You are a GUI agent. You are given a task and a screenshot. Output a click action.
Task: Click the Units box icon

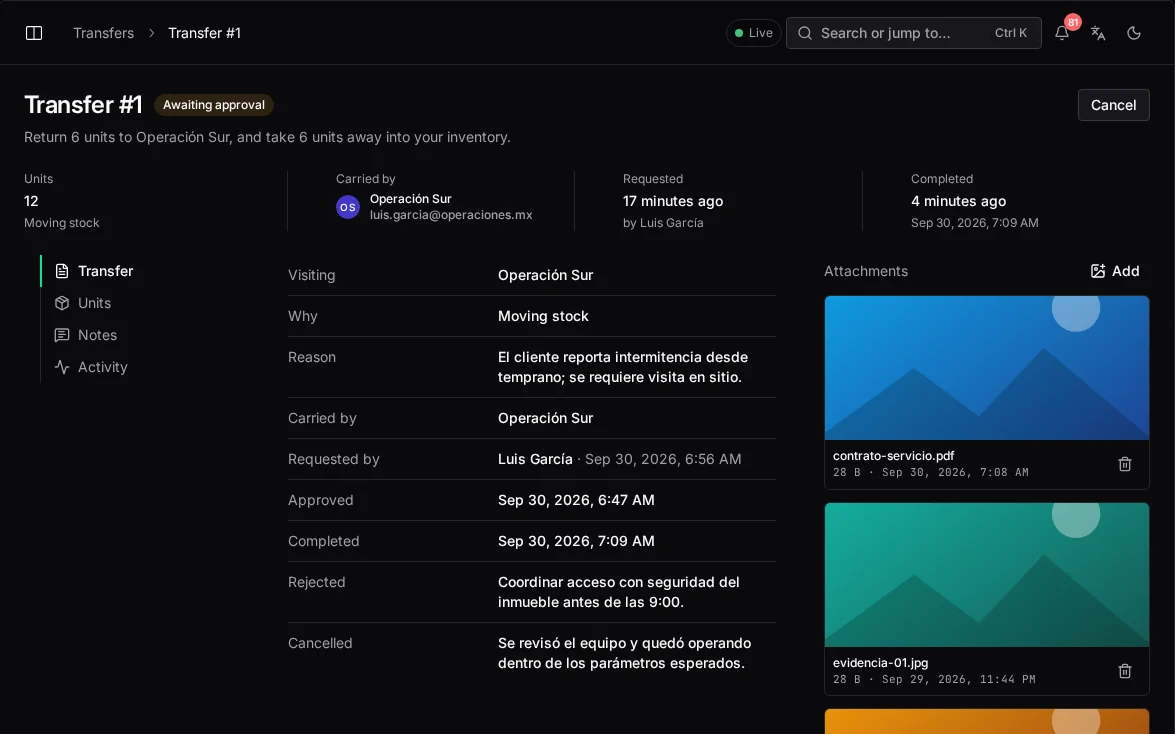(x=62, y=303)
